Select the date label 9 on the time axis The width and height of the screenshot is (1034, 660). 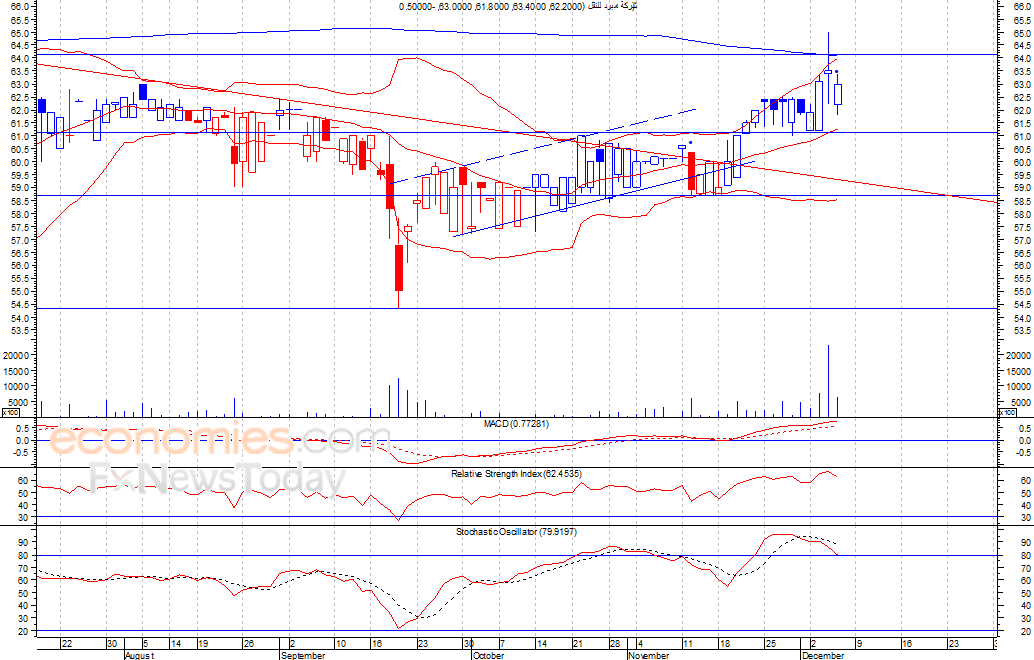(x=859, y=644)
